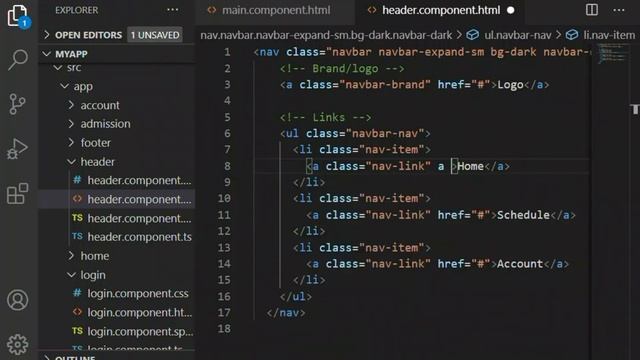Click the 1 UNSAVED badge
Image resolution: width=640 pixels, height=360 pixels.
[155, 35]
